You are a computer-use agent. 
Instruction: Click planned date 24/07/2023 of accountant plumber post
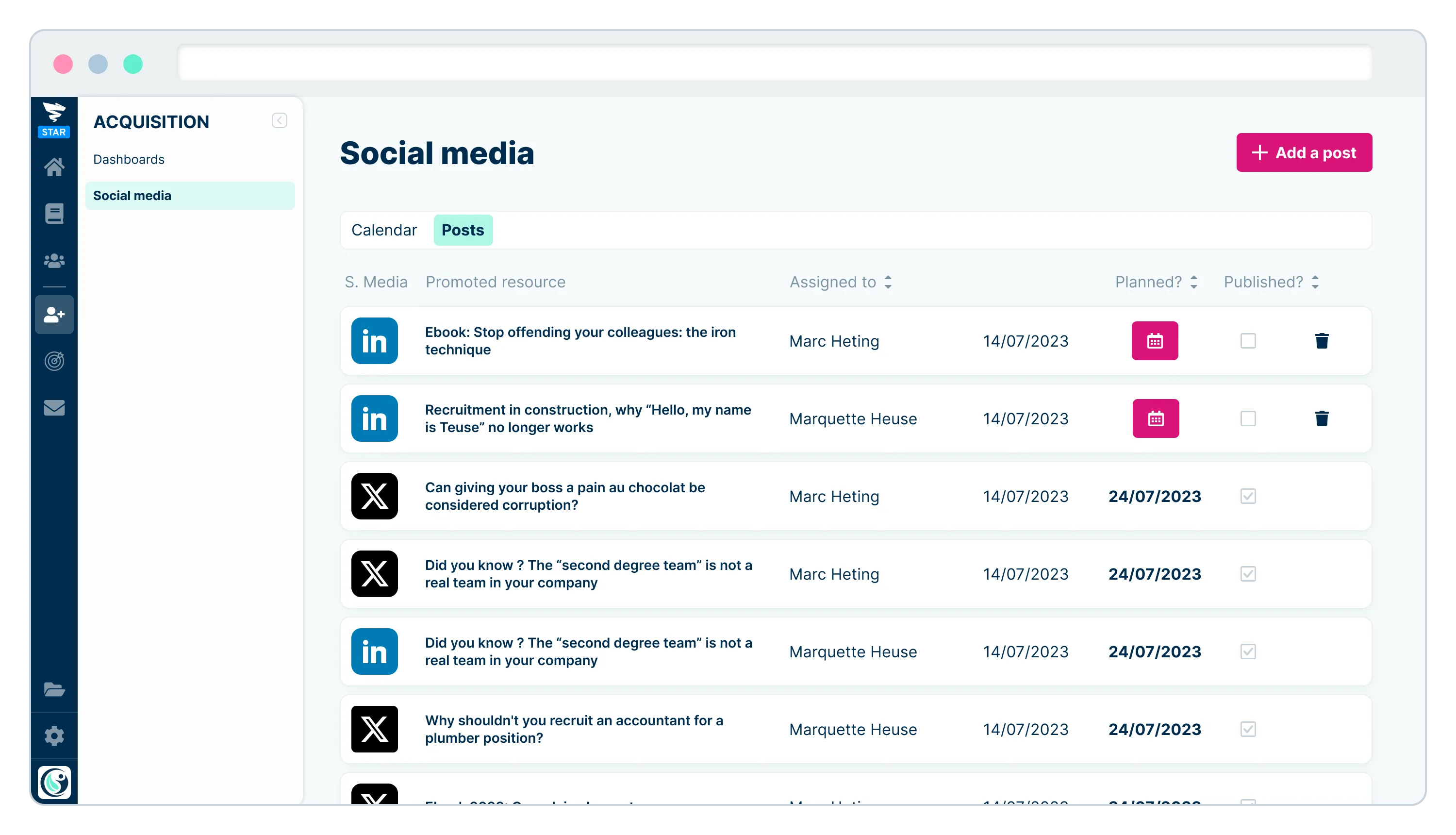1155,729
